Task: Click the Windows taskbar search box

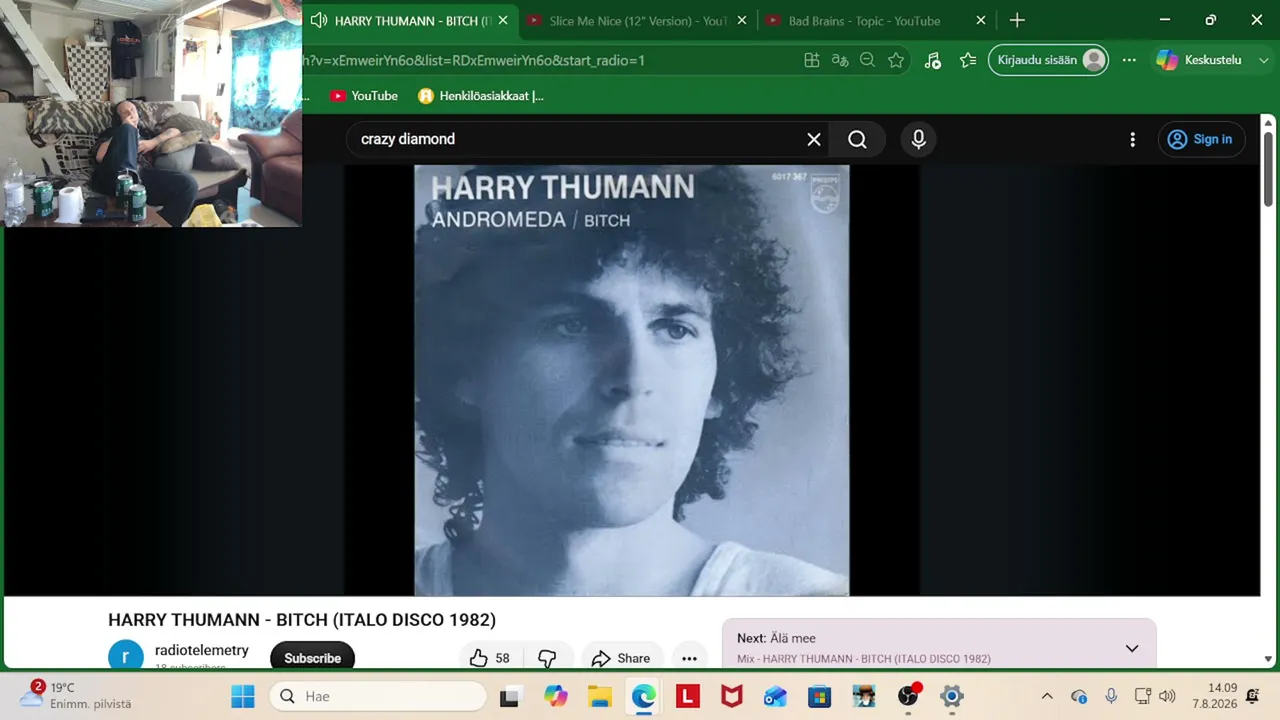Action: (x=378, y=696)
